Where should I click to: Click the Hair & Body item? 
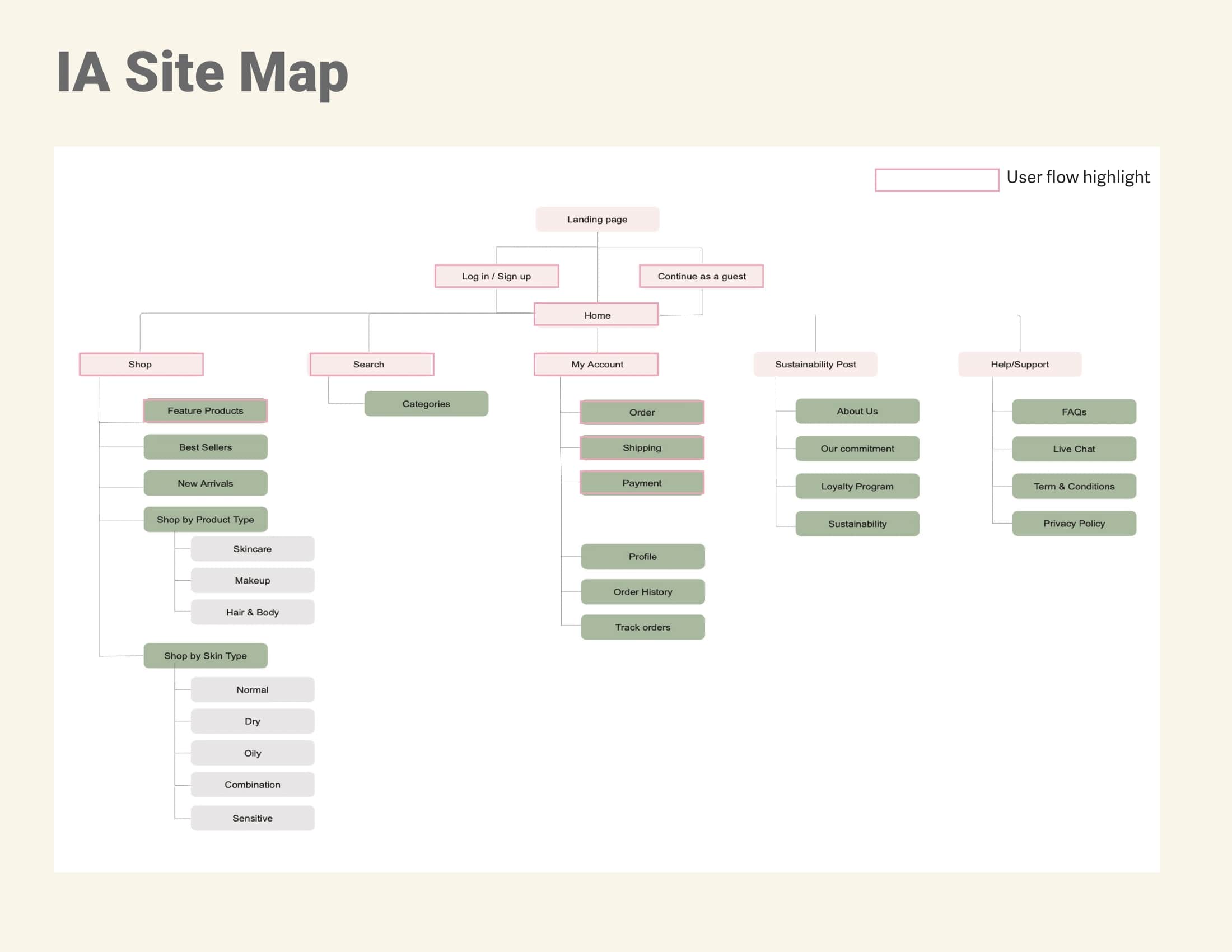coord(252,612)
